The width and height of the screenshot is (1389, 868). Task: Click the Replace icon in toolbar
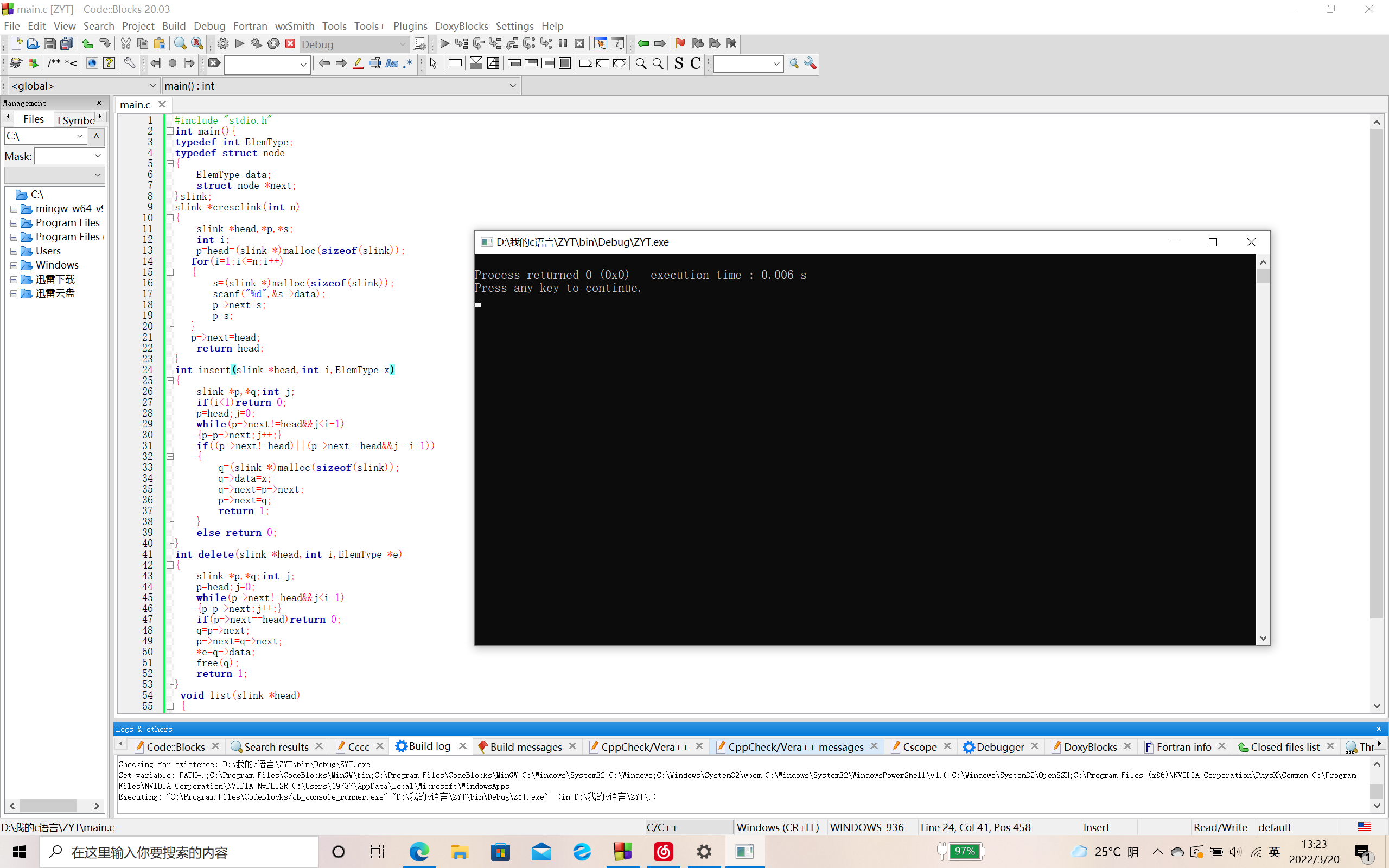click(x=197, y=43)
